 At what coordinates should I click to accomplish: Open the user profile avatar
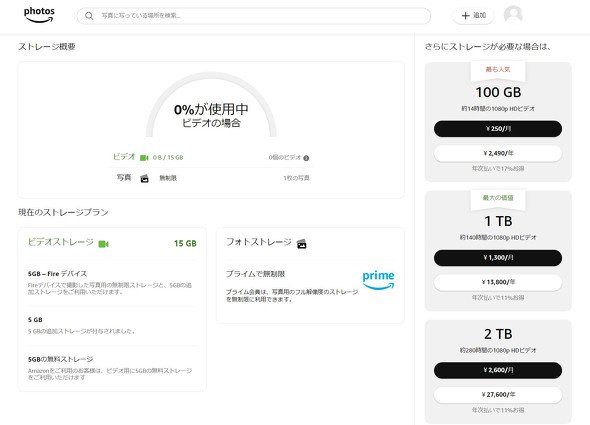coord(513,15)
